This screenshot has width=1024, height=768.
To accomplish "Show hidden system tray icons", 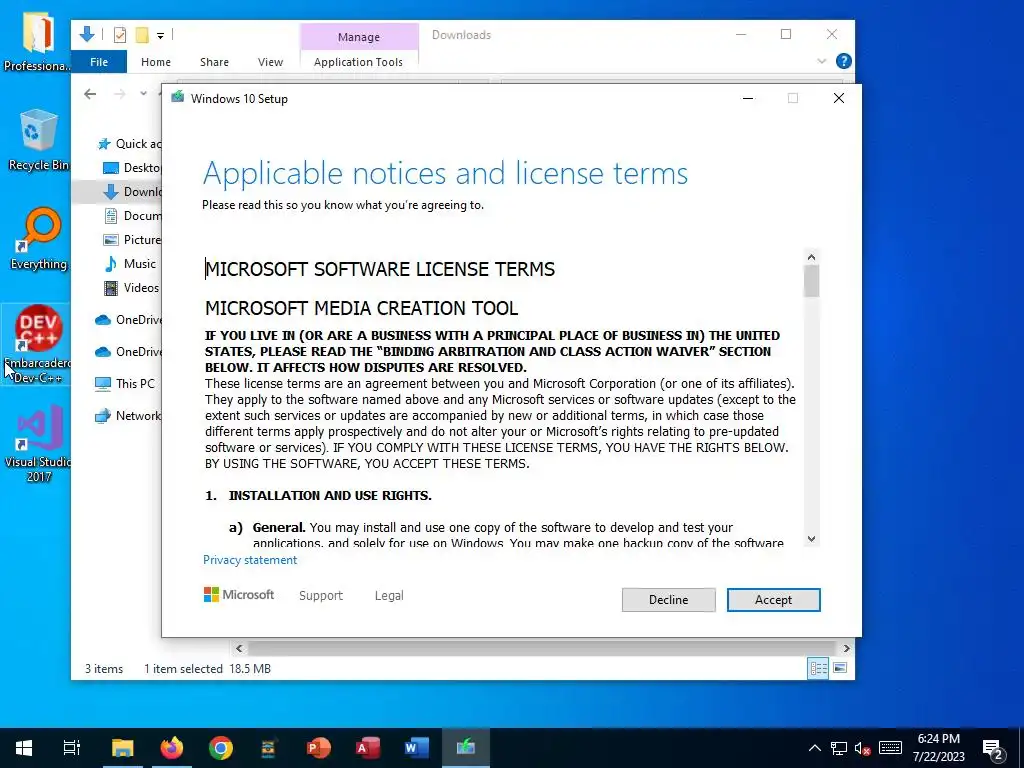I will (814, 748).
